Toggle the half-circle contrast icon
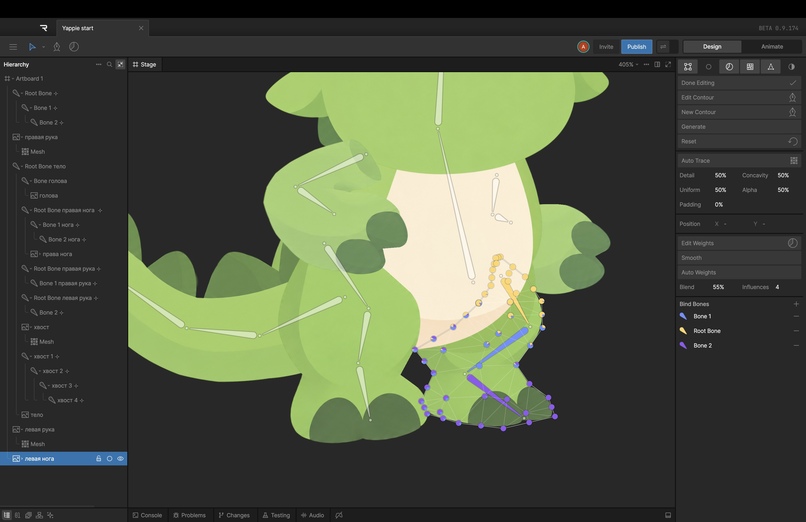Screen dimensions: 806x522 [791, 67]
